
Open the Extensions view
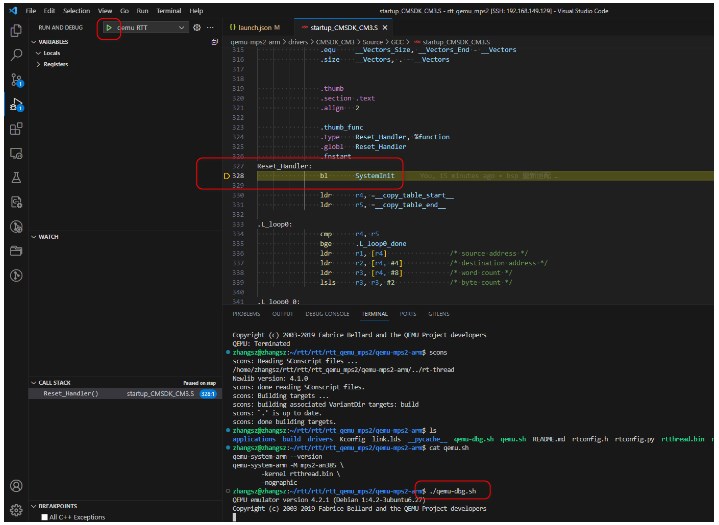click(15, 129)
